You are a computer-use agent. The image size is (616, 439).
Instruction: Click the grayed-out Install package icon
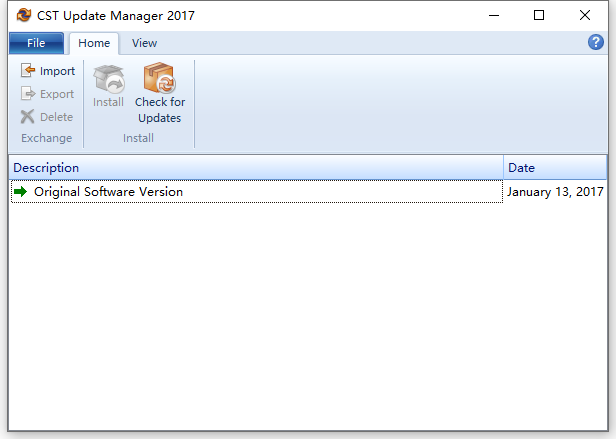point(109,78)
